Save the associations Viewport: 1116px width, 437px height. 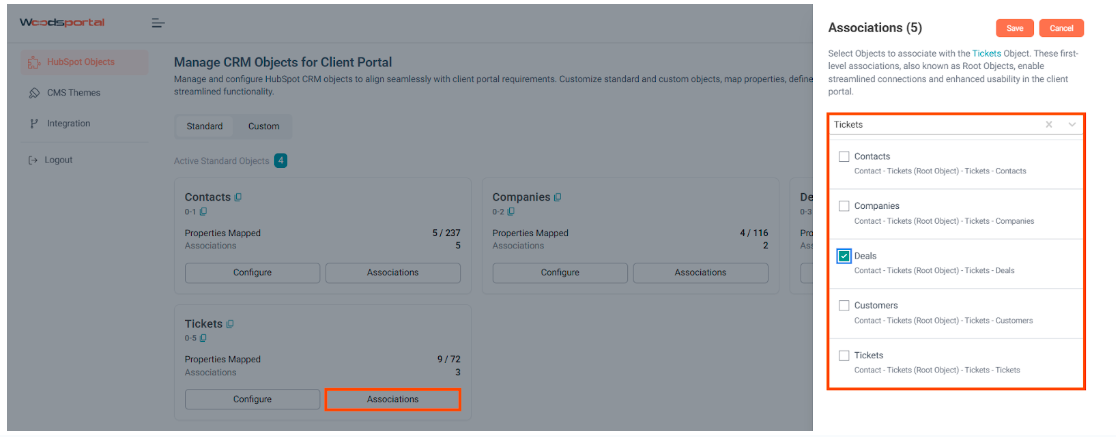point(1015,28)
